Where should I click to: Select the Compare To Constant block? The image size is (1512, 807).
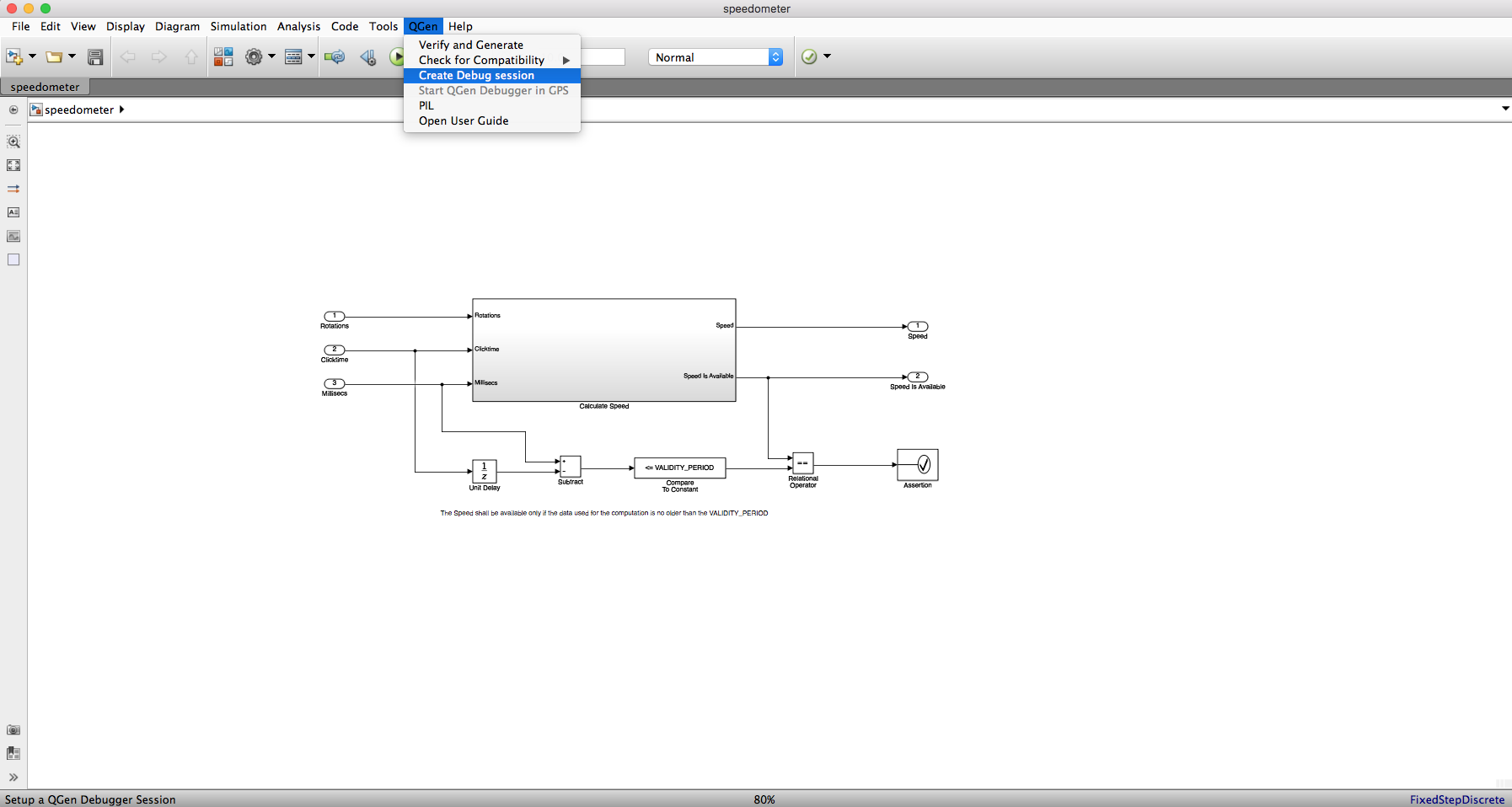coord(680,468)
